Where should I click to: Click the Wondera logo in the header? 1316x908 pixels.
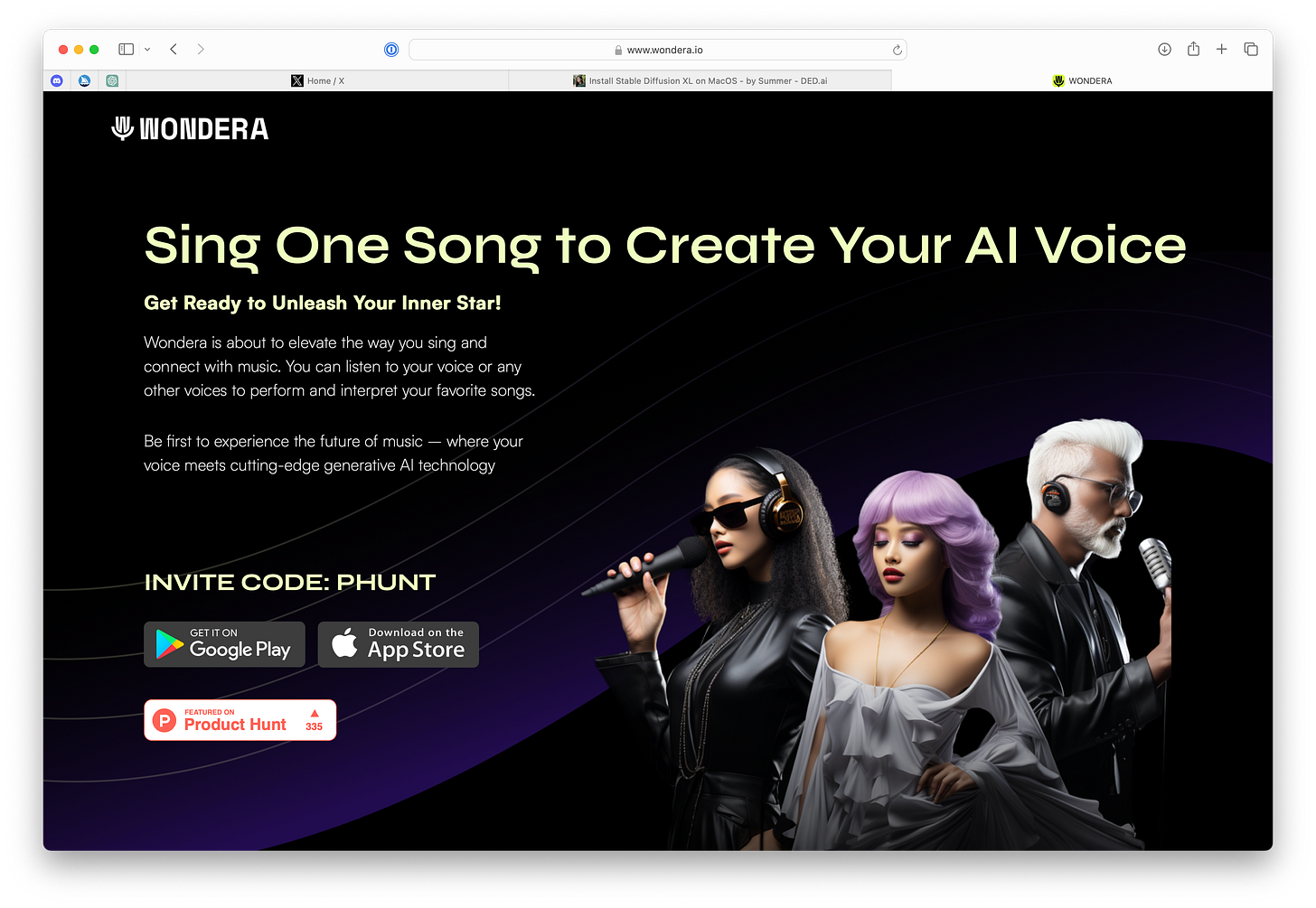pos(190,129)
